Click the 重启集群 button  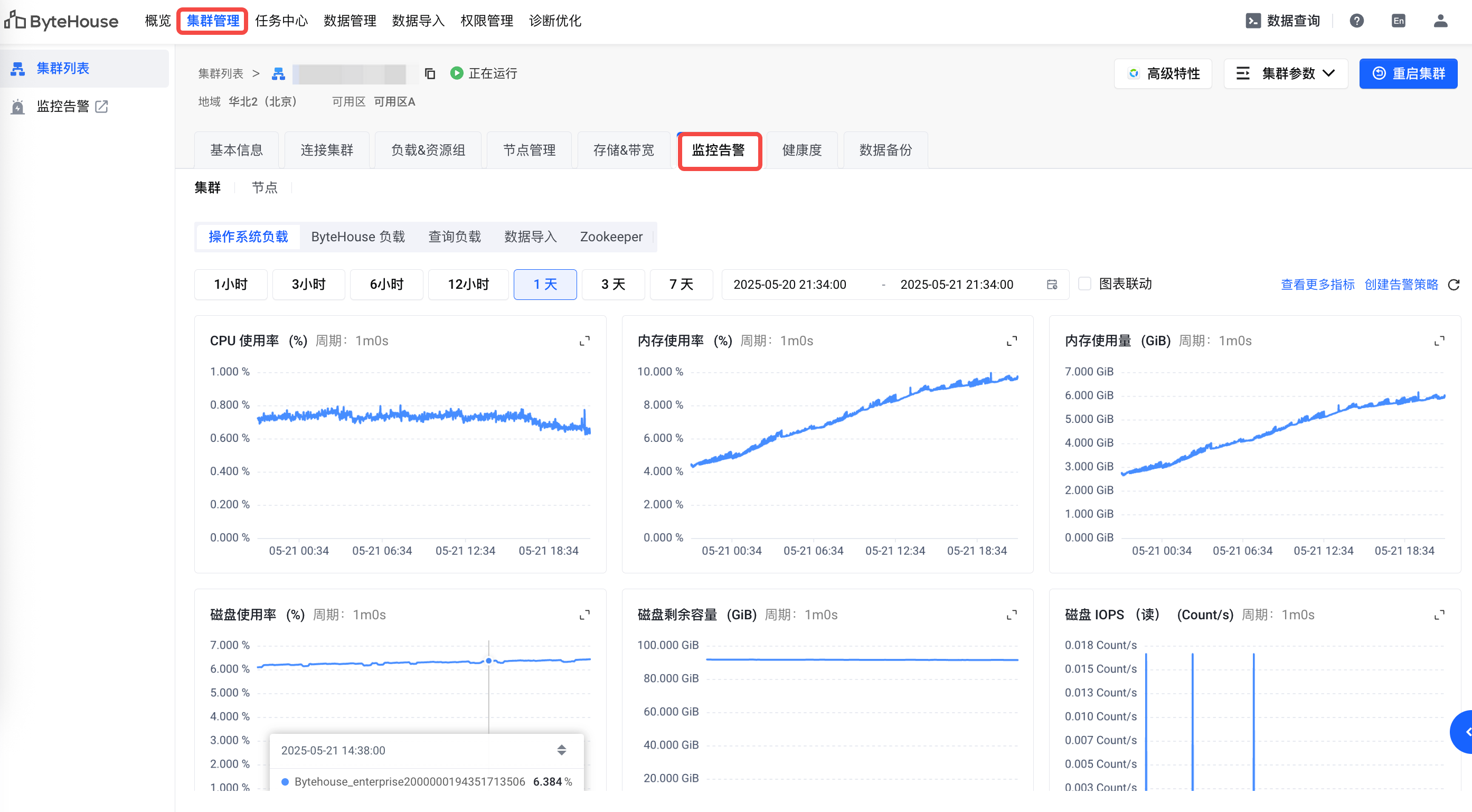click(1409, 73)
